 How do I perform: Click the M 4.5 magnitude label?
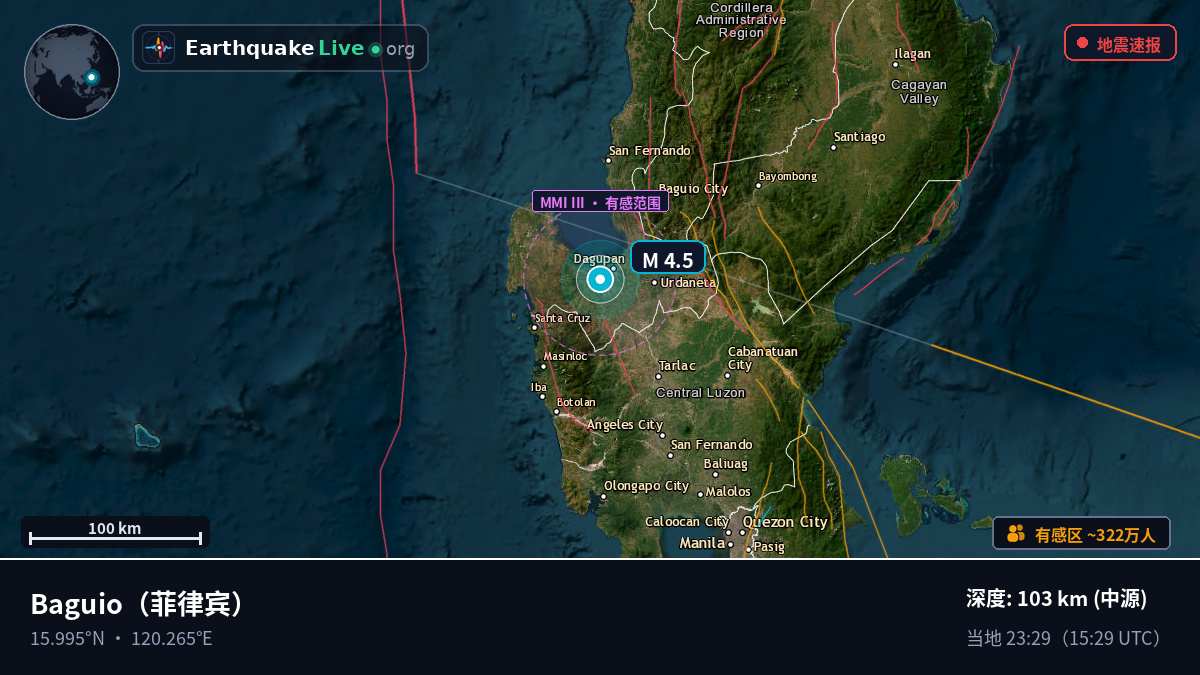click(x=668, y=259)
